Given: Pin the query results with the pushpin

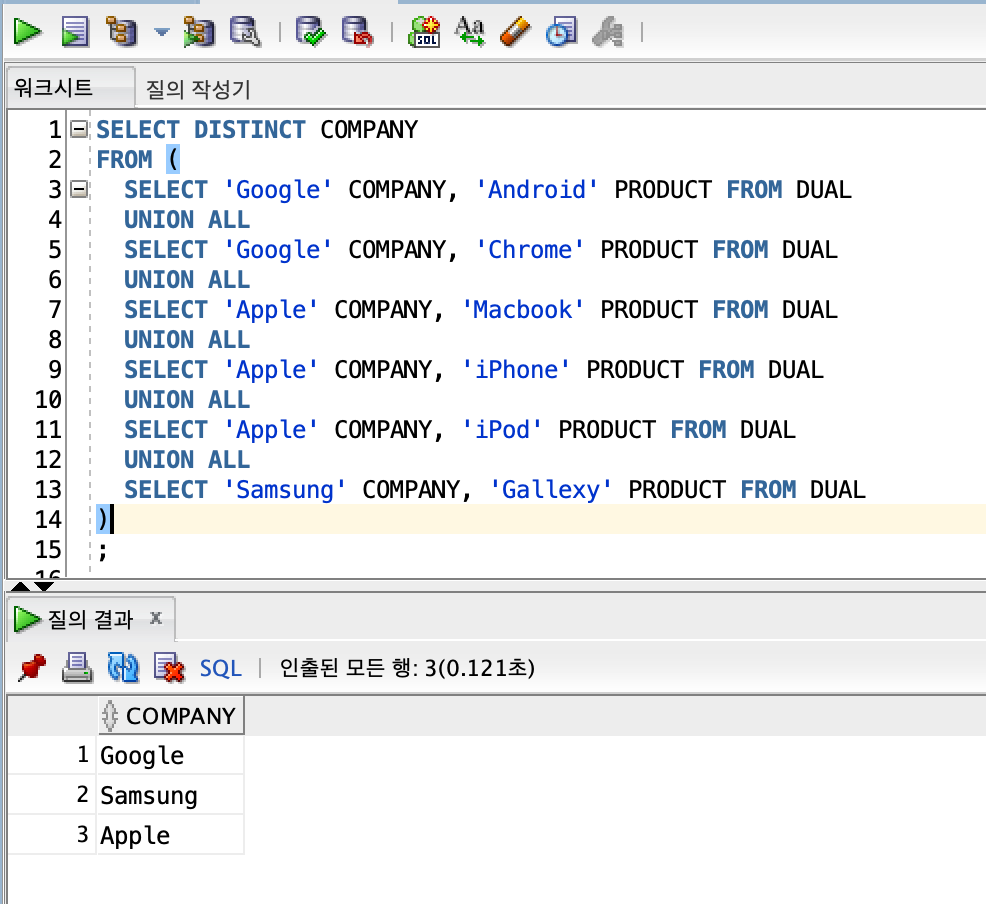Looking at the screenshot, I should [x=32, y=668].
